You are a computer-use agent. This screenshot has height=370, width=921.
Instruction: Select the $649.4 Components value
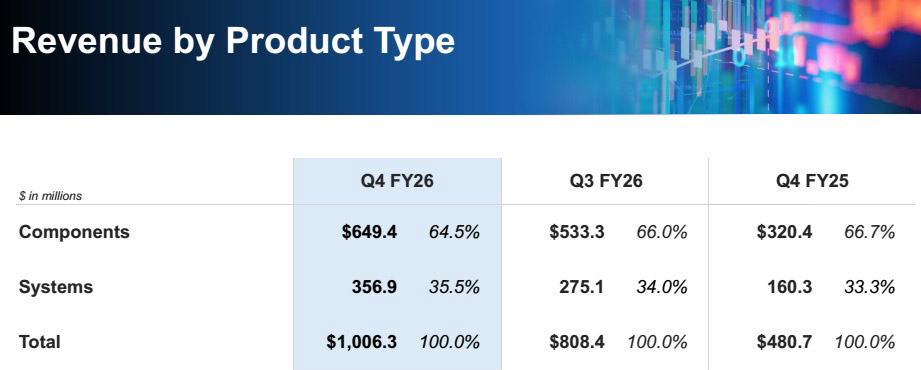coord(369,232)
